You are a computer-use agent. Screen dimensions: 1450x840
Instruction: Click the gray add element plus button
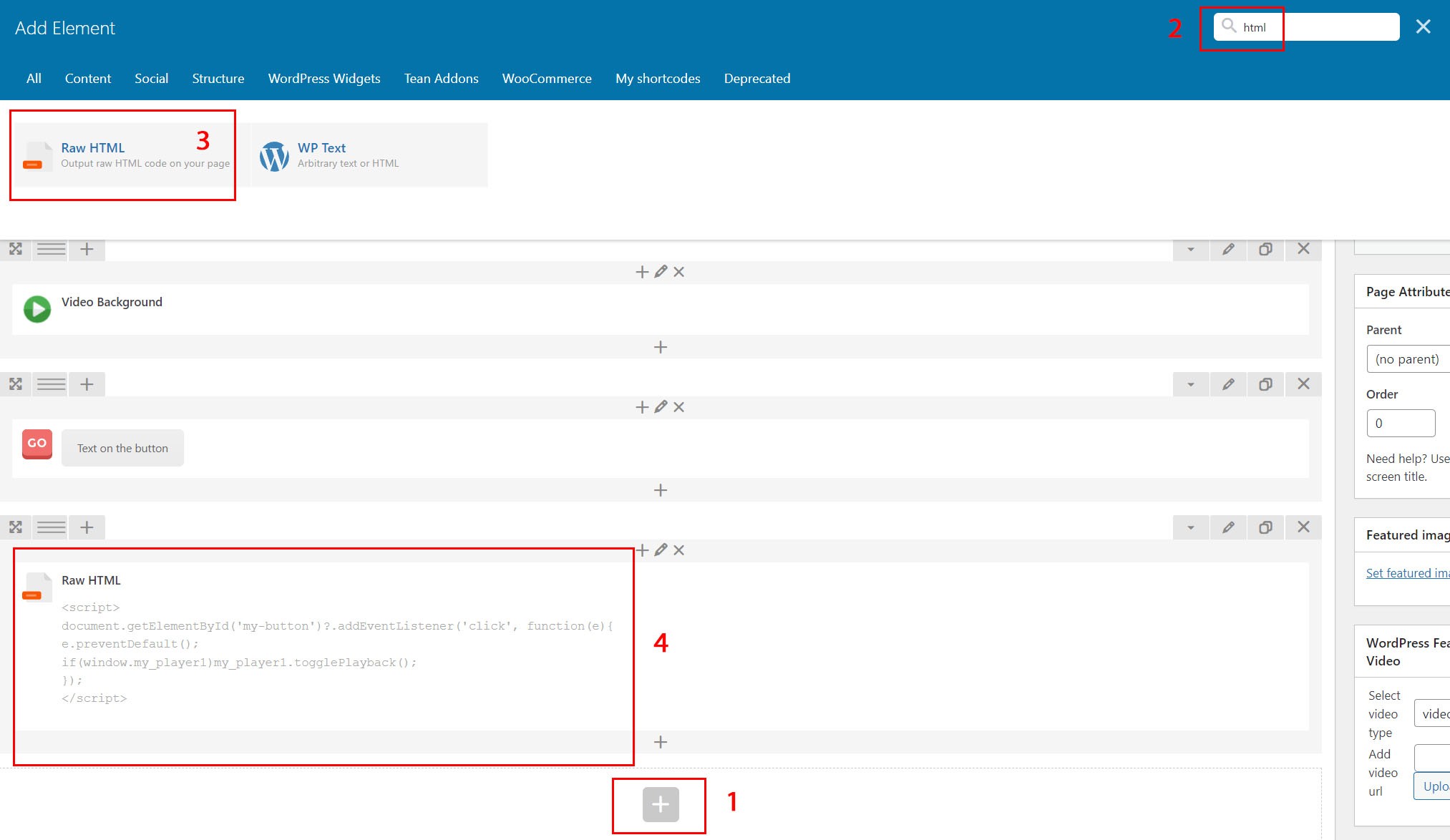660,805
